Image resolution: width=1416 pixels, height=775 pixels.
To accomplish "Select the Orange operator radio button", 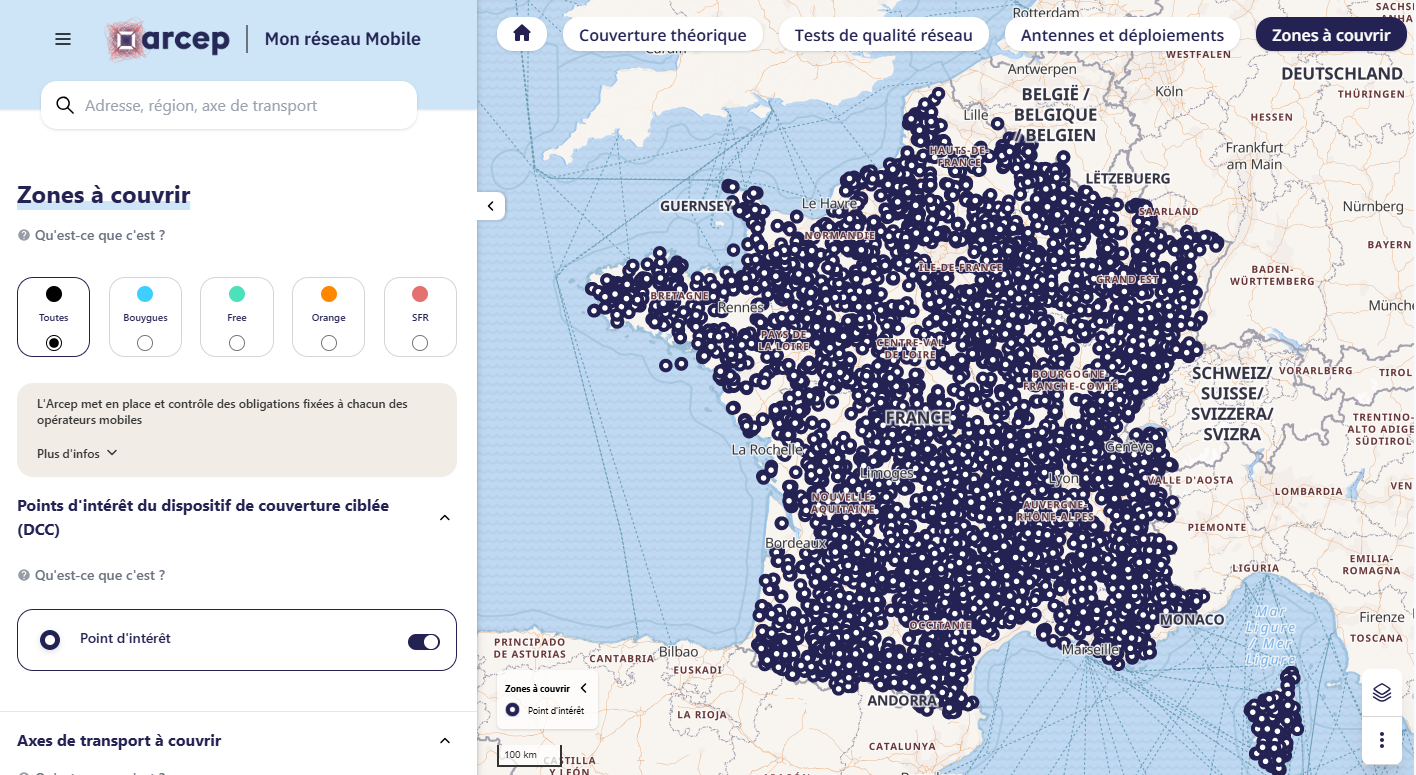I will (329, 343).
